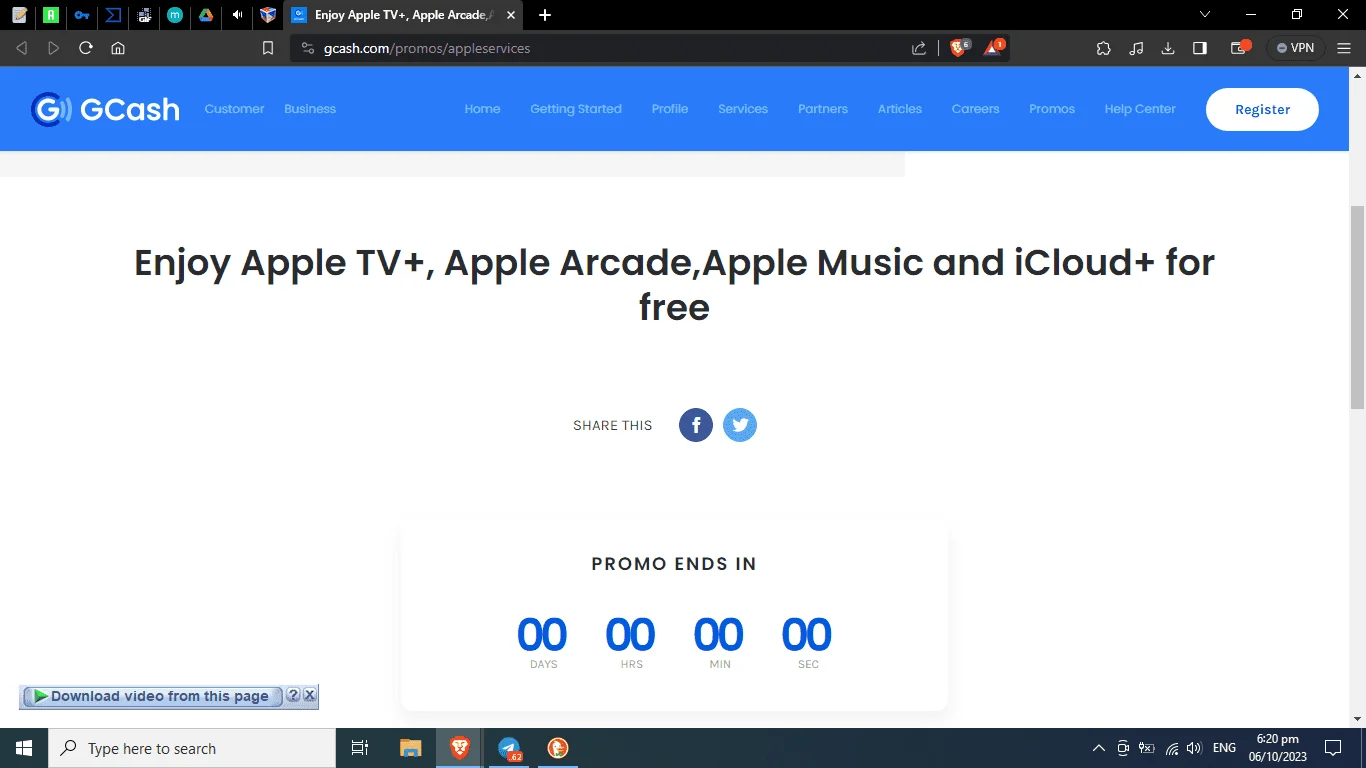Close the Enjoy Apple TV+ tab
The image size is (1366, 768).
511,15
